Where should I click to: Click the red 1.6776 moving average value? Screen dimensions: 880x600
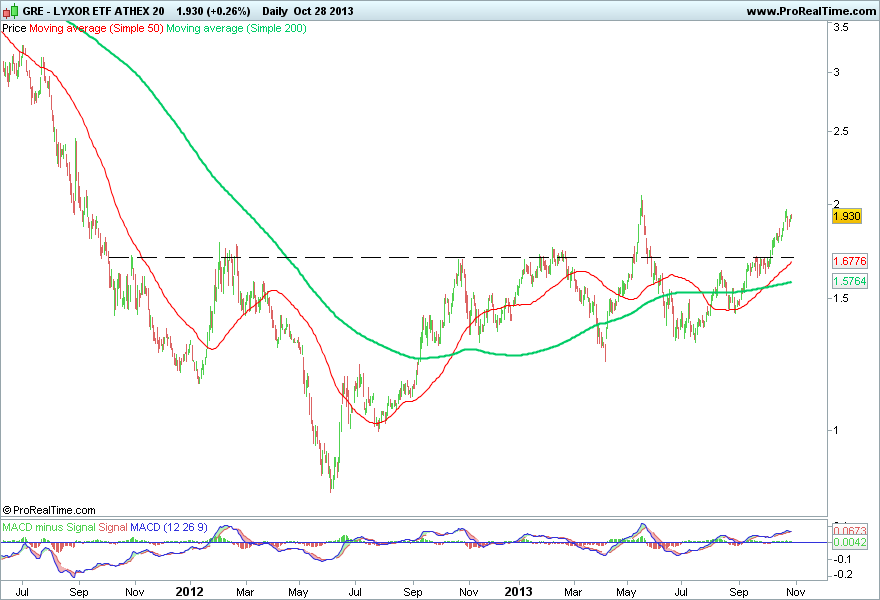tap(849, 261)
